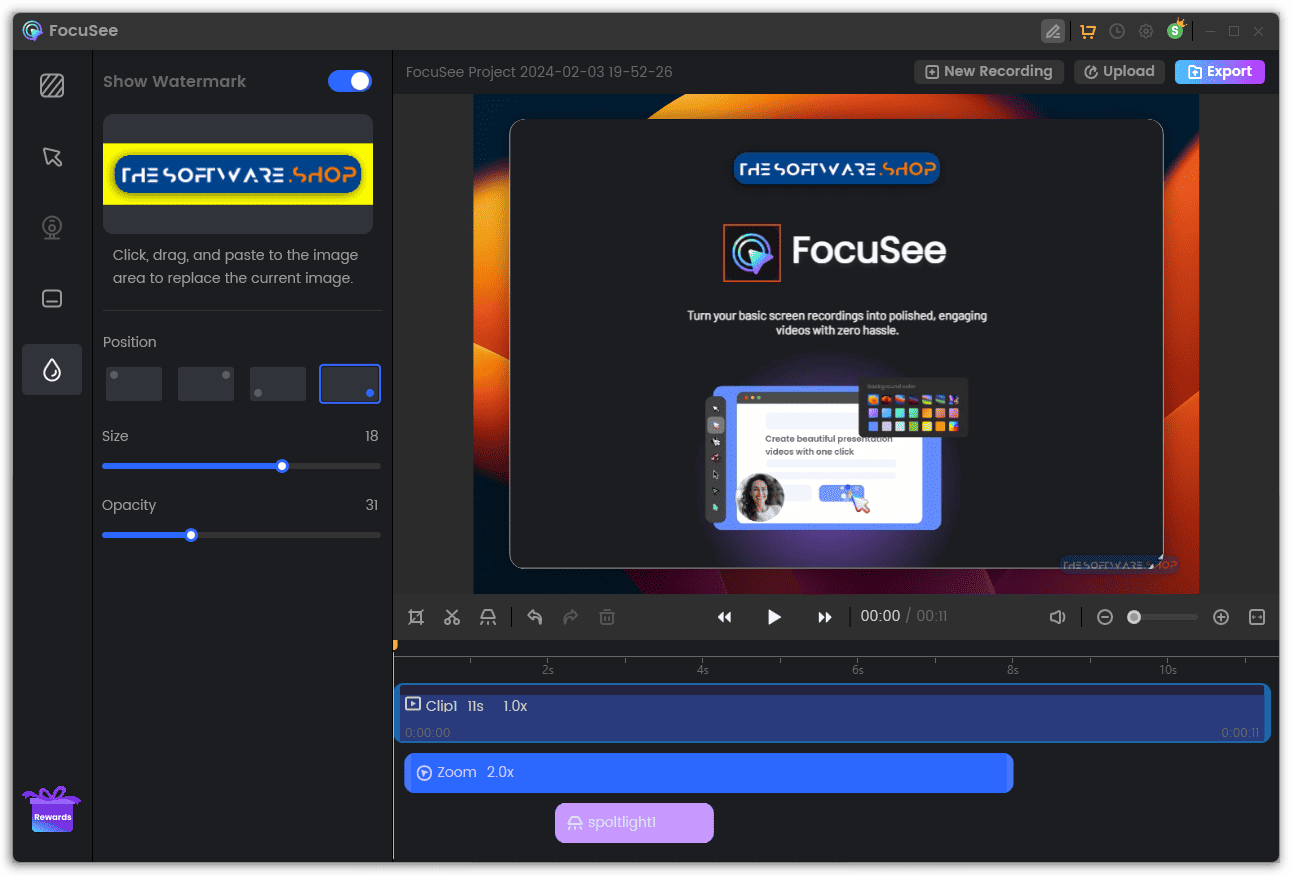Add a spotlight effect from toolbar
The image size is (1292, 875).
[x=488, y=617]
